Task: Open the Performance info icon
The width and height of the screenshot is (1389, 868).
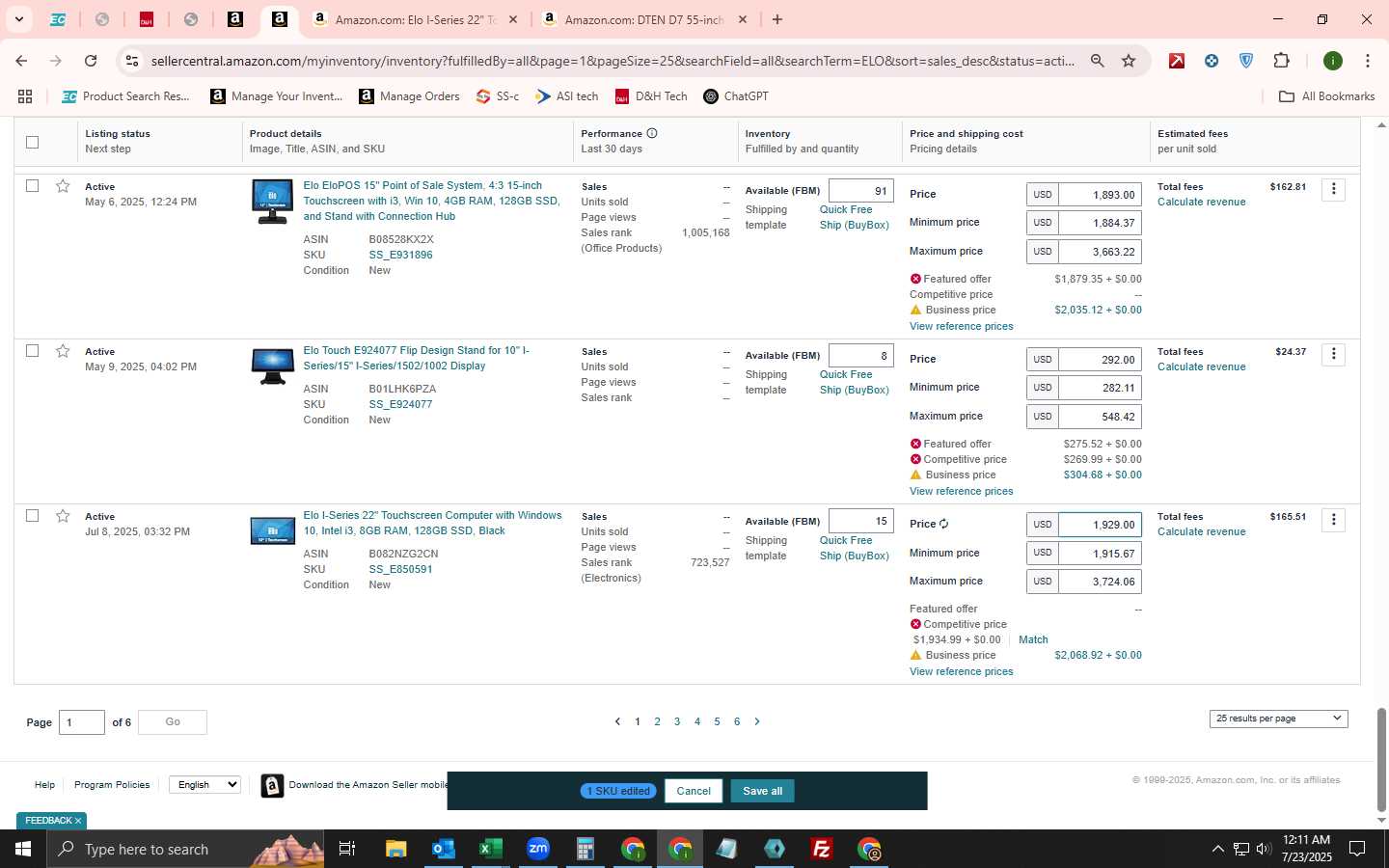Action: pos(652,133)
